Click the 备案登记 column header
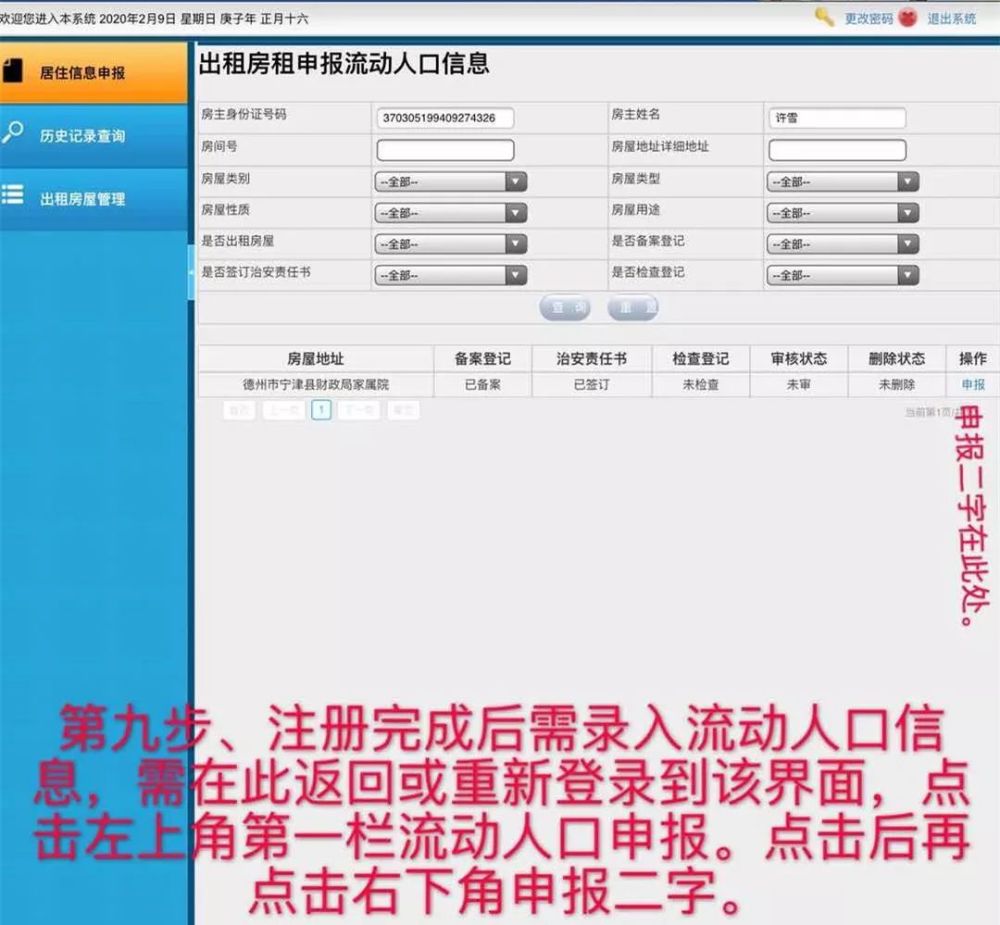Image resolution: width=1000 pixels, height=925 pixels. click(483, 359)
